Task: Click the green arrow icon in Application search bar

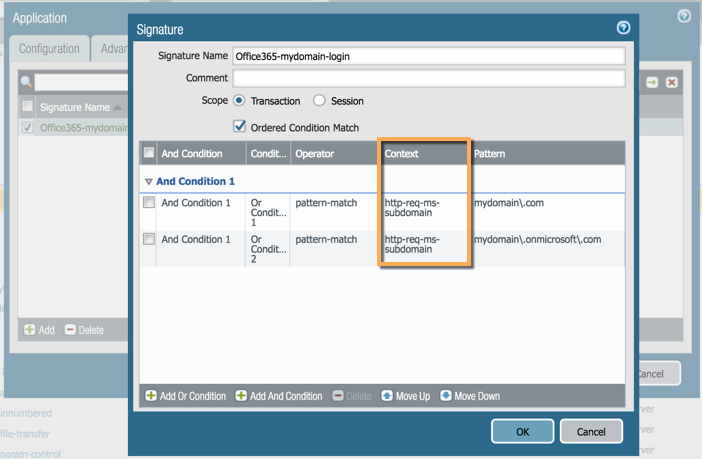Action: (x=652, y=82)
